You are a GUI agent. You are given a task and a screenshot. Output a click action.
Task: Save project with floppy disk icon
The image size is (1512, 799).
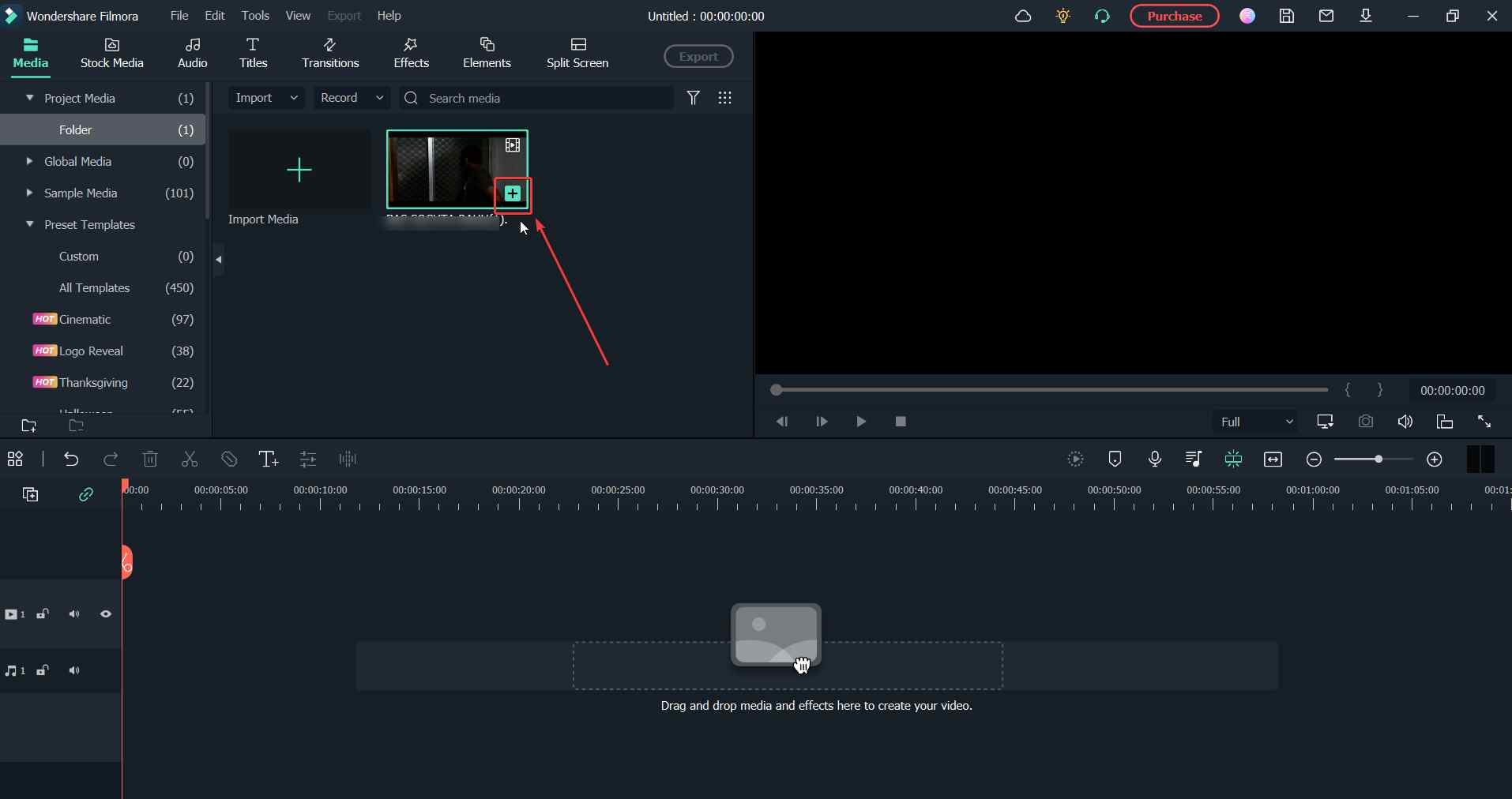1287,16
